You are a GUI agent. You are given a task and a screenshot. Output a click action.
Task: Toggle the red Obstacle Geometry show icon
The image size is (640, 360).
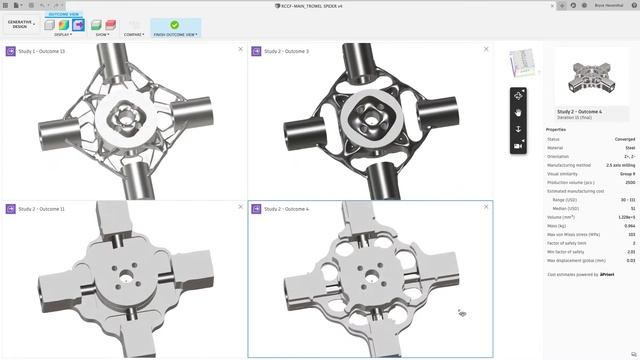[111, 25]
